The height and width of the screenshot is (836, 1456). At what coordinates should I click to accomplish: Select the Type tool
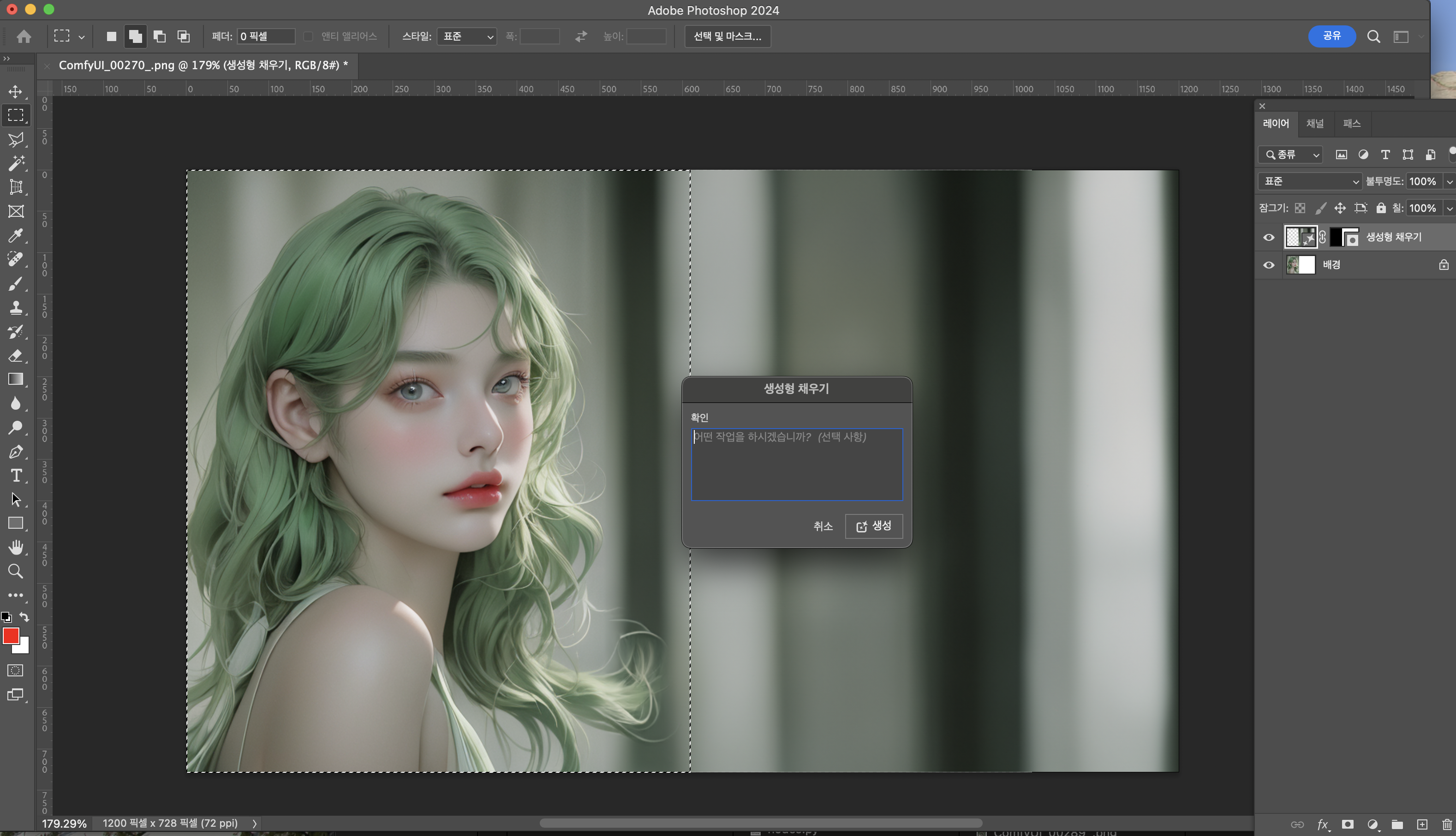click(16, 475)
